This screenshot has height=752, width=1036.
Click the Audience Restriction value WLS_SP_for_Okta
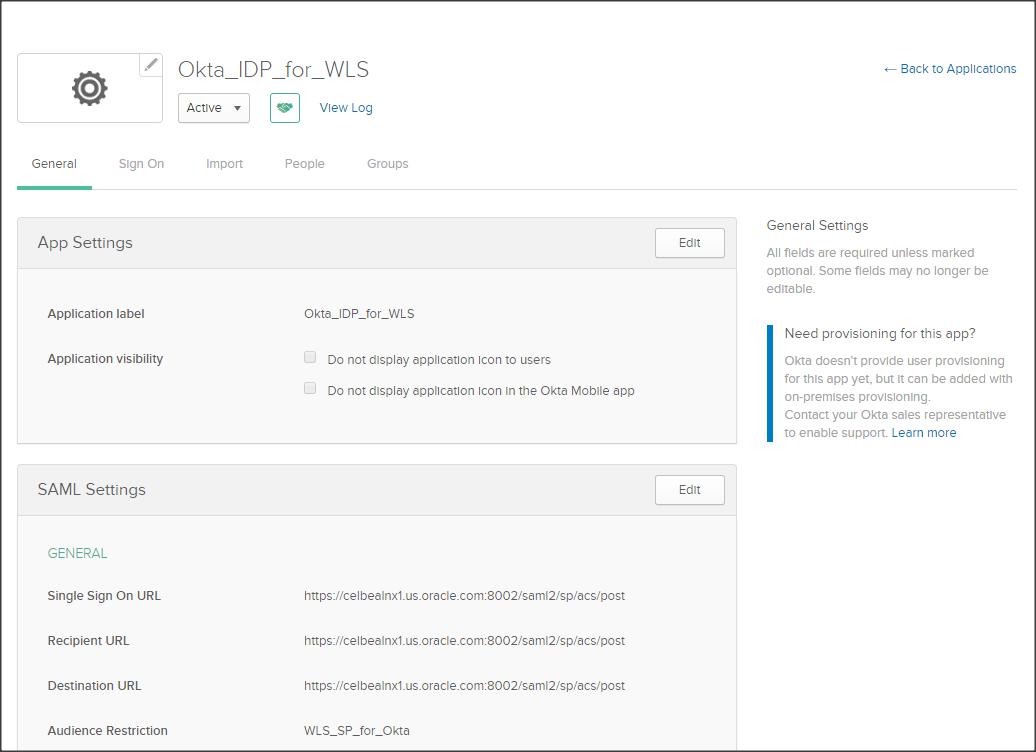click(356, 731)
